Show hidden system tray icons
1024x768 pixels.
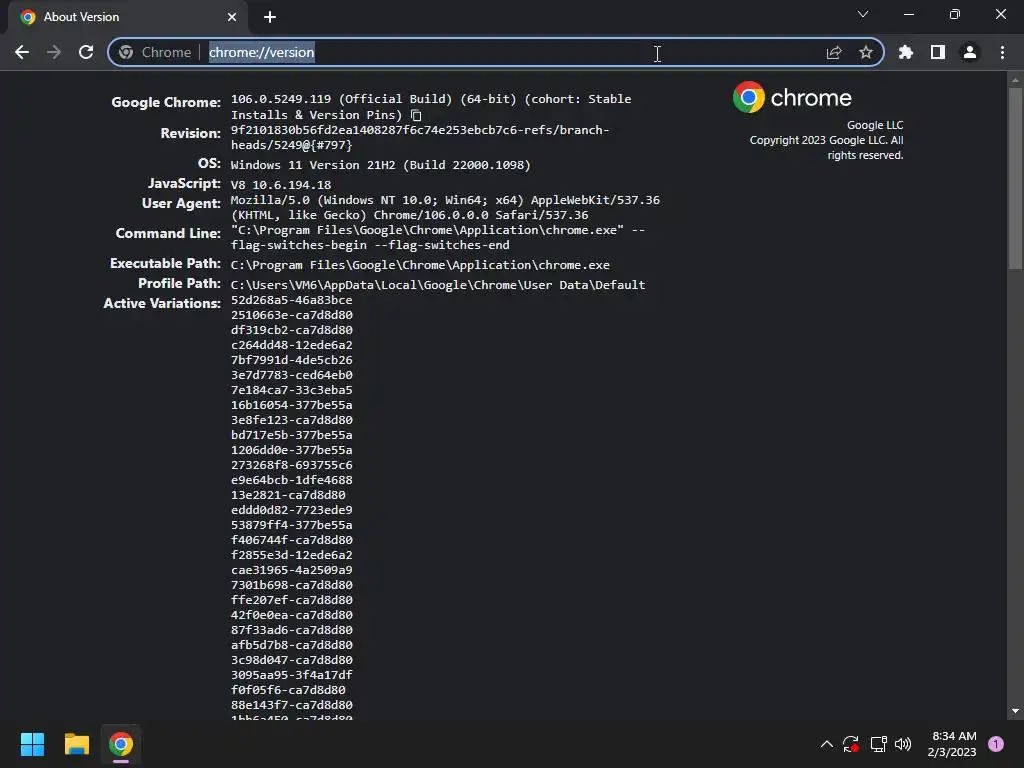[x=826, y=744]
